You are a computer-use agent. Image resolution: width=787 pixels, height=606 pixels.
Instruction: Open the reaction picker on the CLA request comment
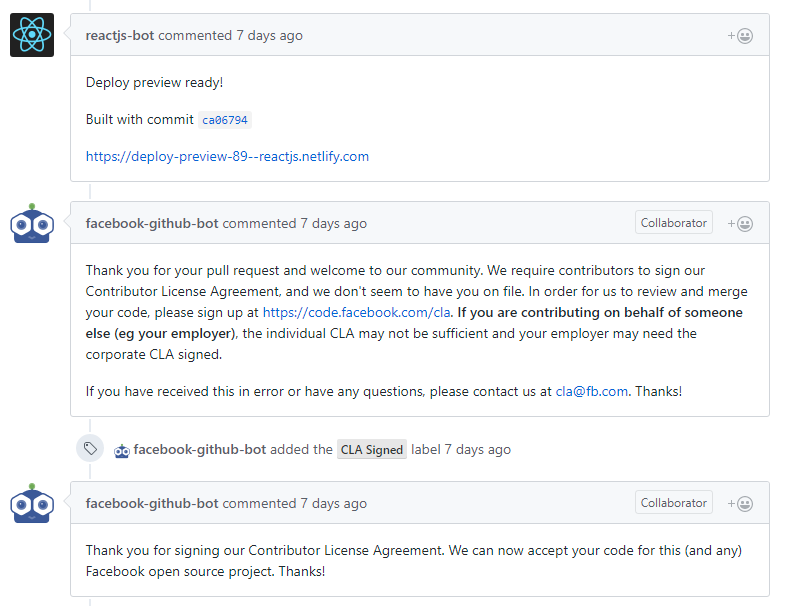[741, 224]
